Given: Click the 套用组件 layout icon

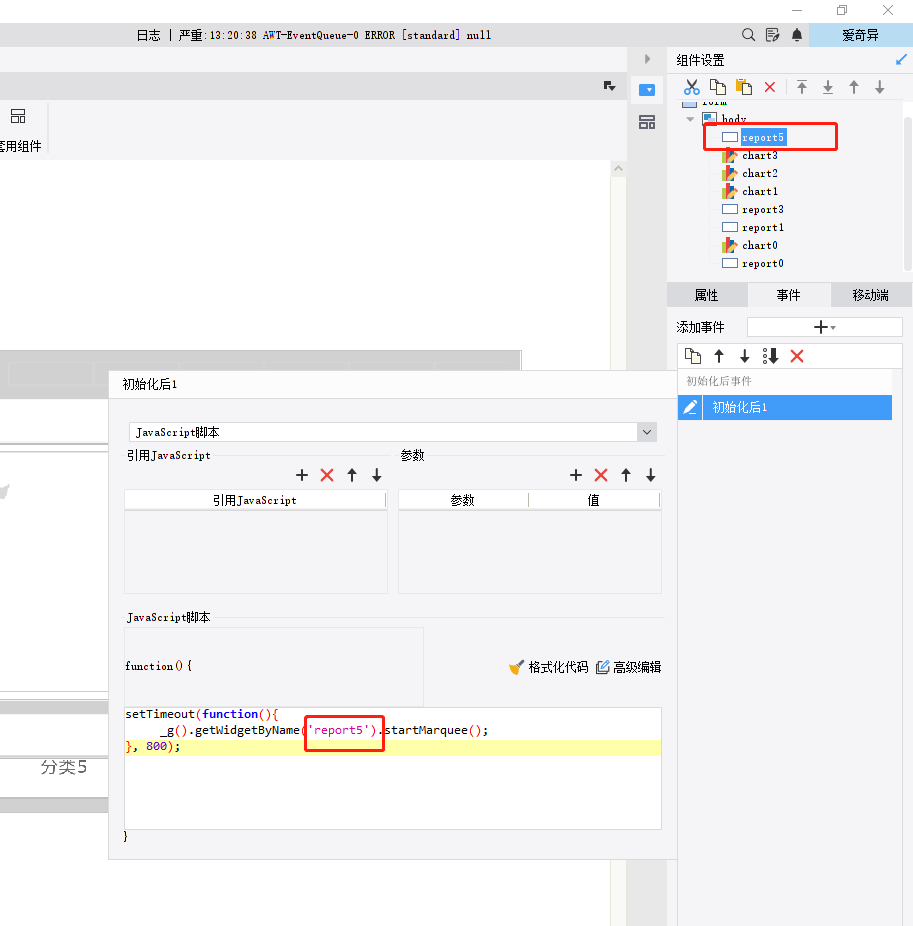Looking at the screenshot, I should [18, 116].
